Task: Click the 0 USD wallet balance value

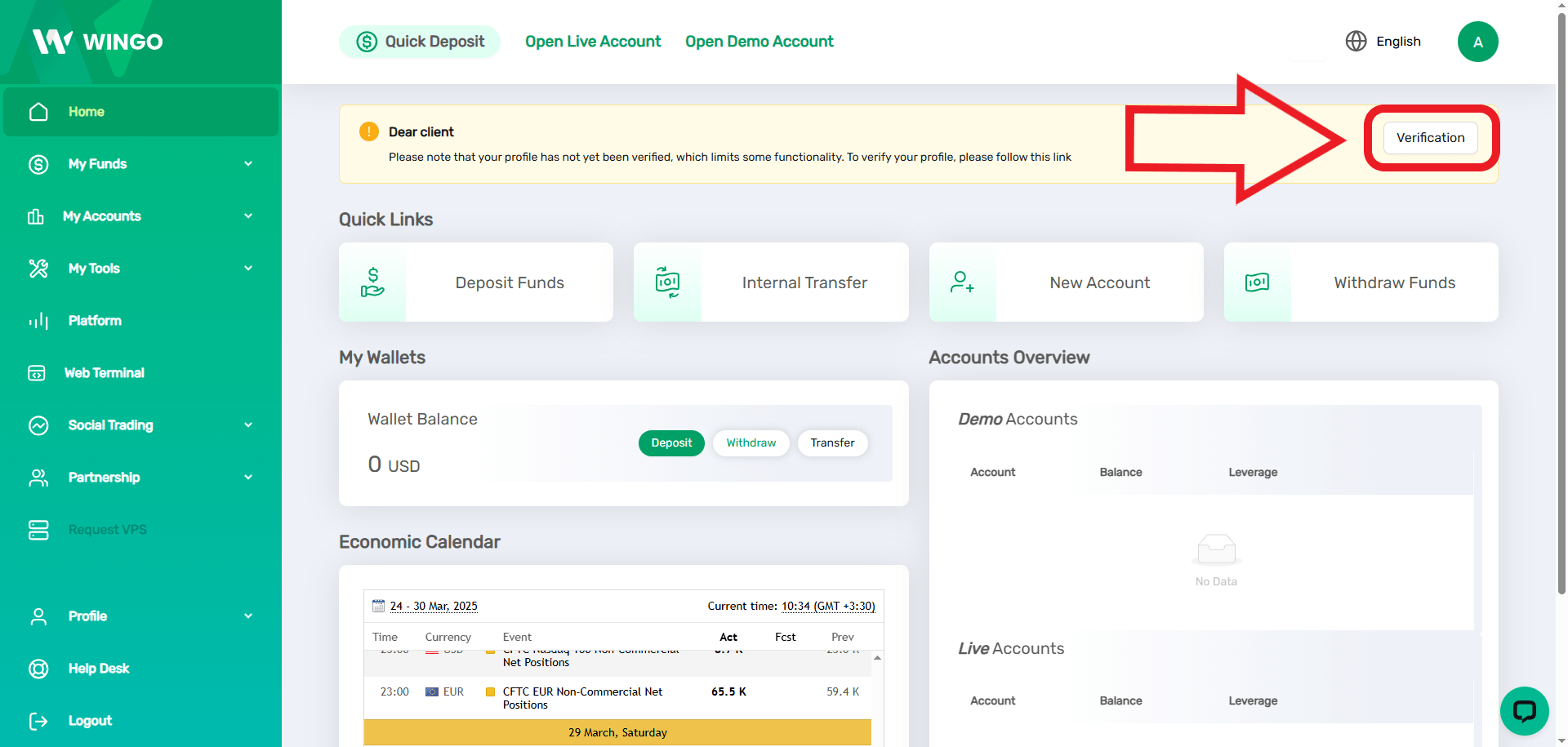Action: (x=394, y=465)
